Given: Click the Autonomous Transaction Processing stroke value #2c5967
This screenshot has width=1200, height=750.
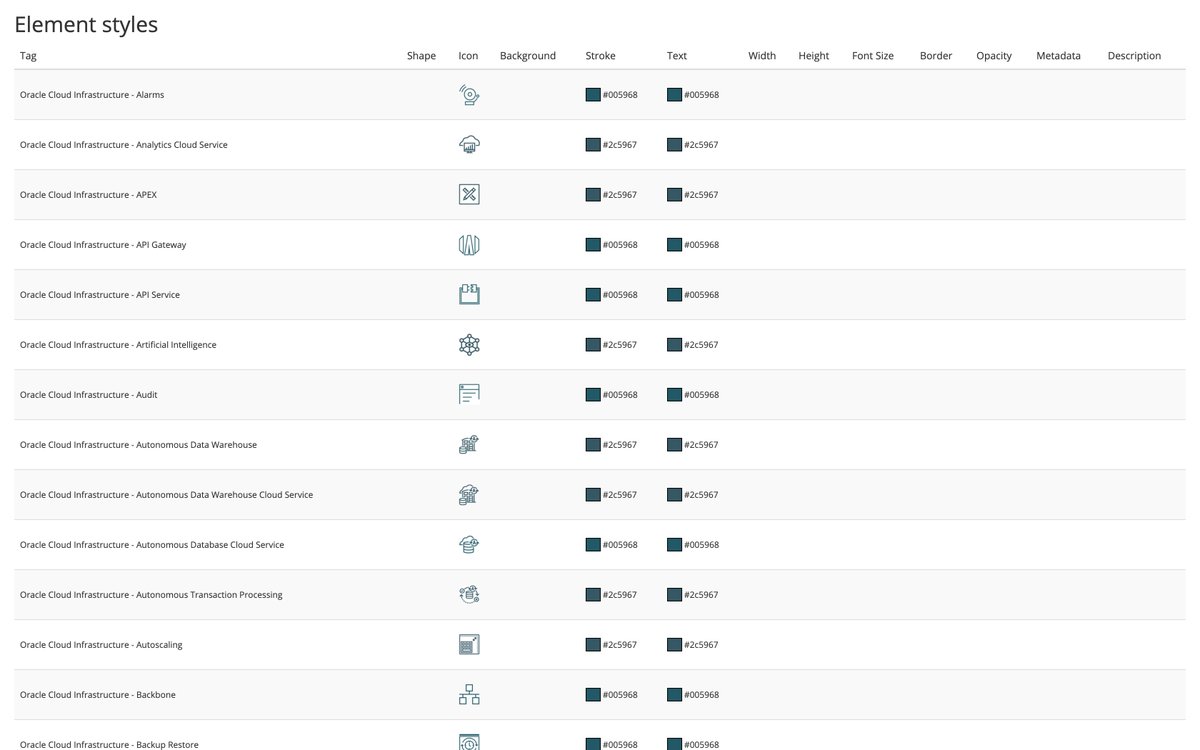Looking at the screenshot, I should (x=620, y=595).
